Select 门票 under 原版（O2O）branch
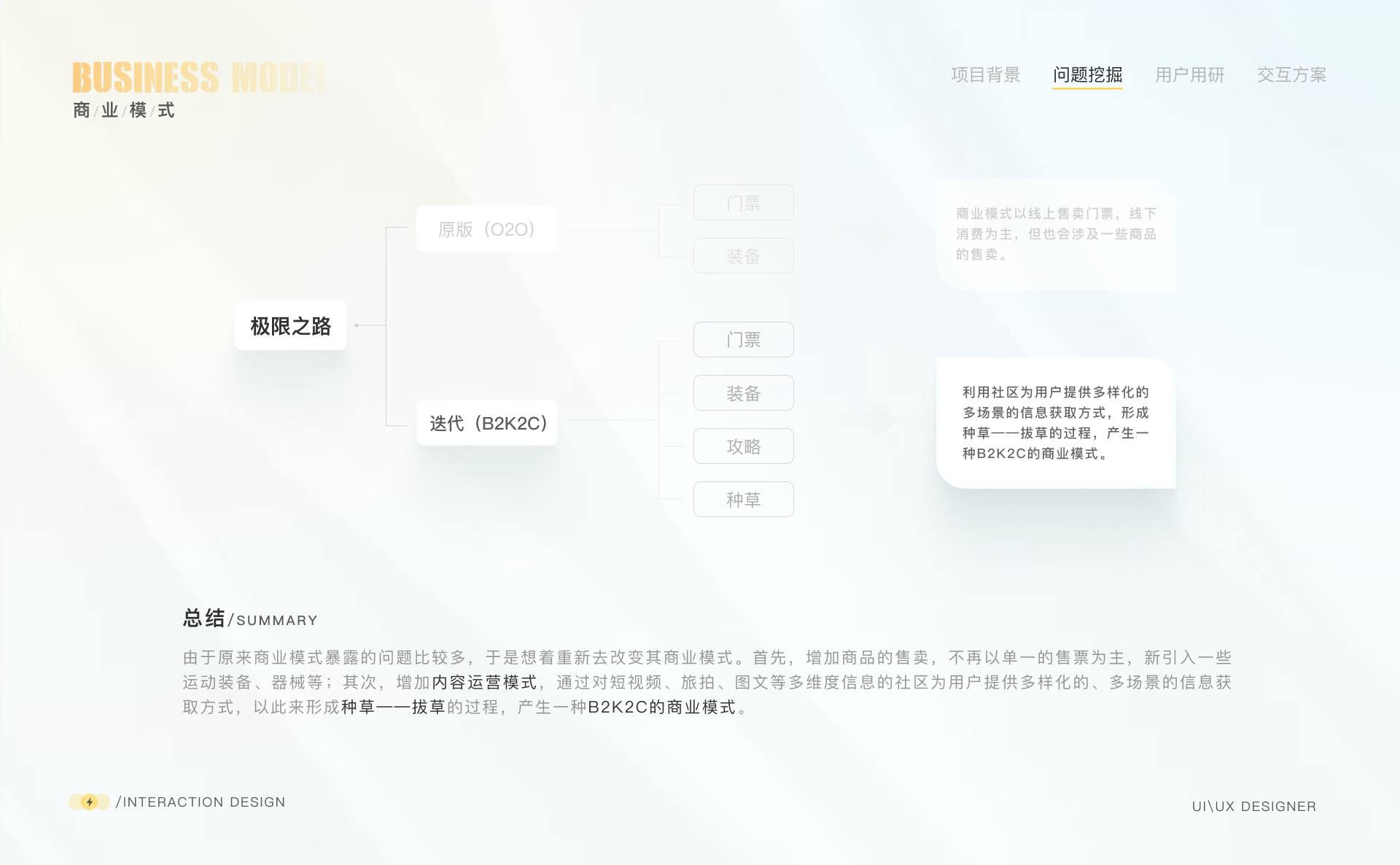This screenshot has width=1400, height=865. click(743, 203)
